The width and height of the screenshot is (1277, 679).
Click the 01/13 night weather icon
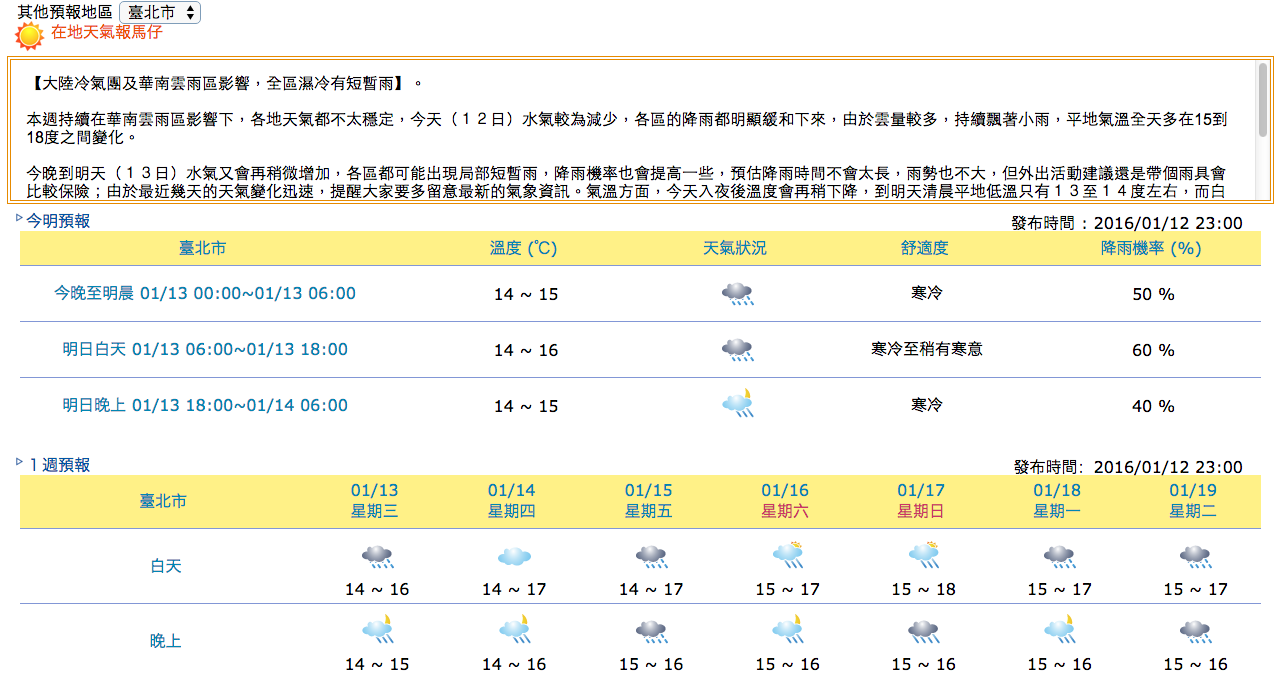(x=377, y=630)
